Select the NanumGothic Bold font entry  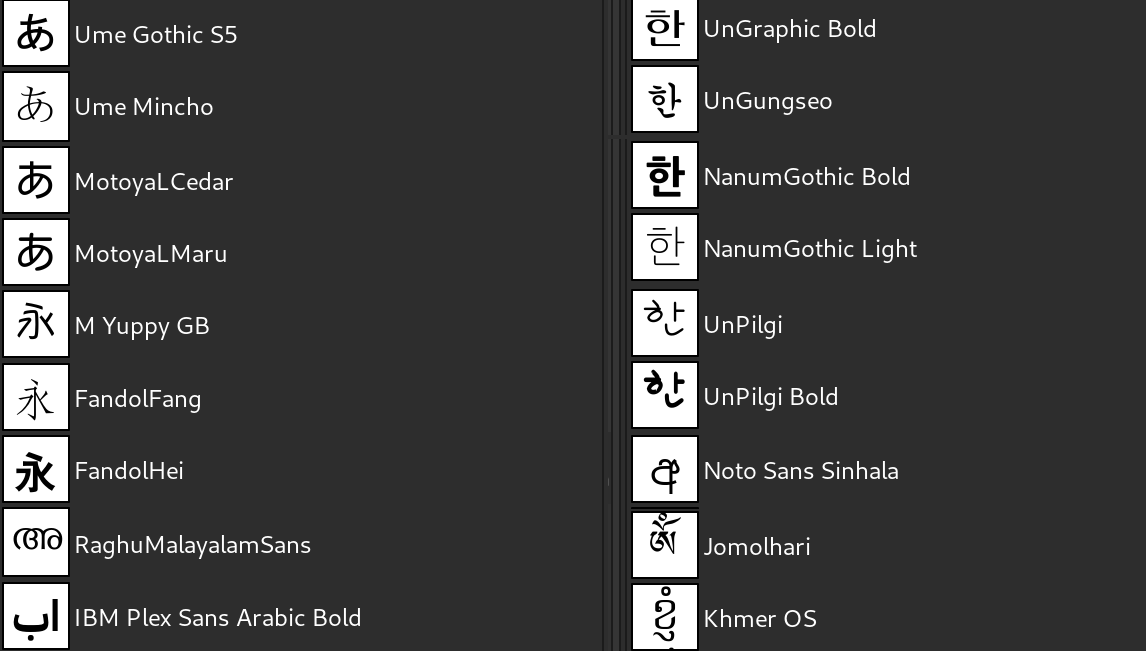pos(807,176)
